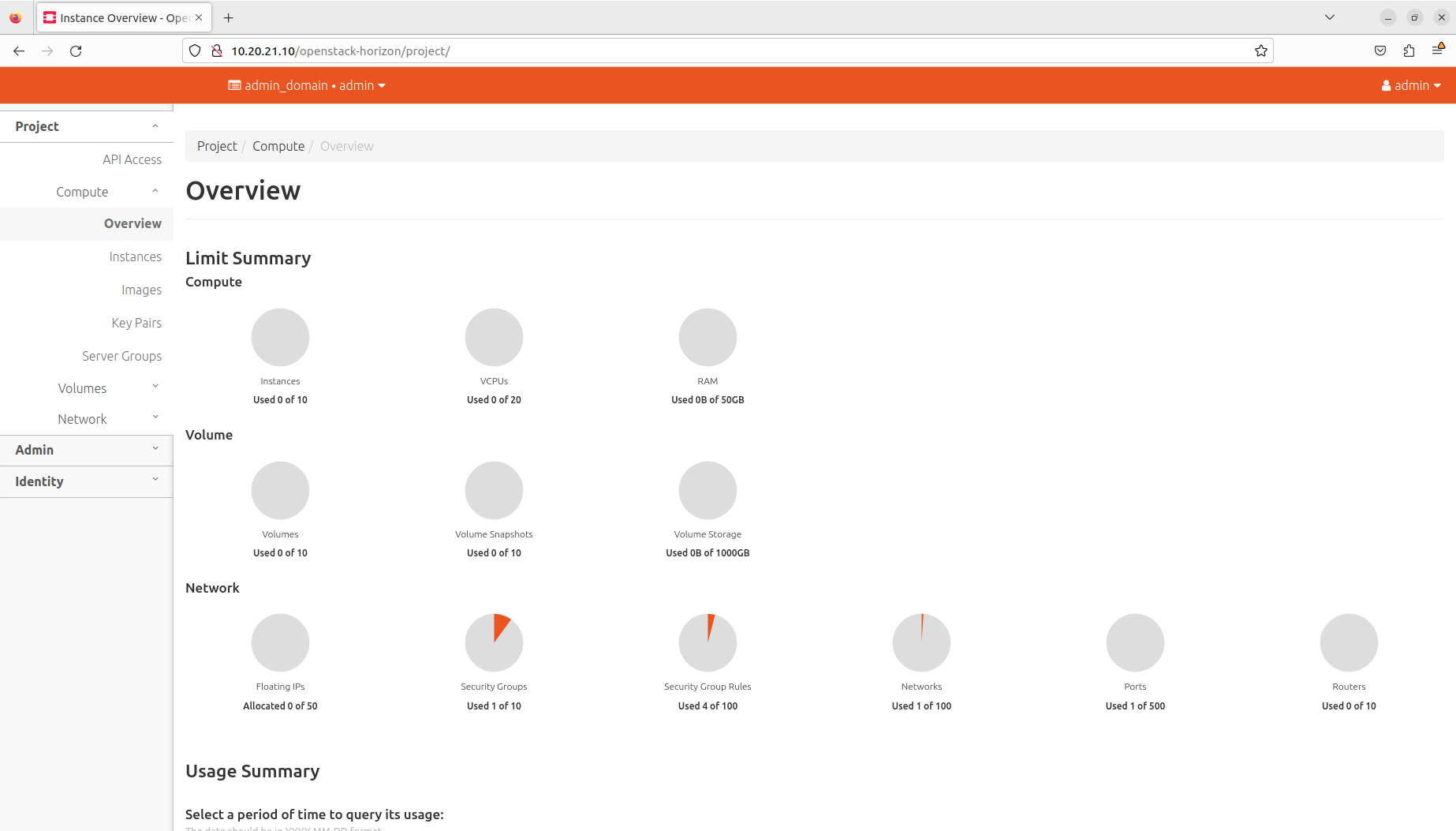The width and height of the screenshot is (1456, 831).
Task: Expand the Volumes section
Action: [82, 387]
